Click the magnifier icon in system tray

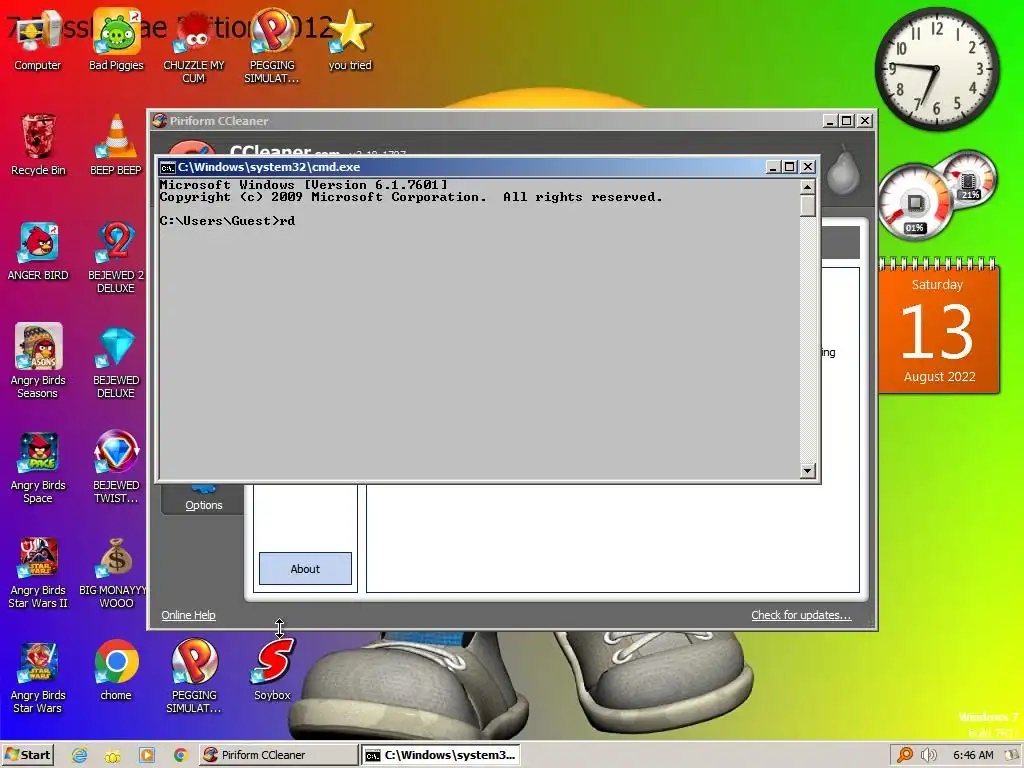[904, 755]
